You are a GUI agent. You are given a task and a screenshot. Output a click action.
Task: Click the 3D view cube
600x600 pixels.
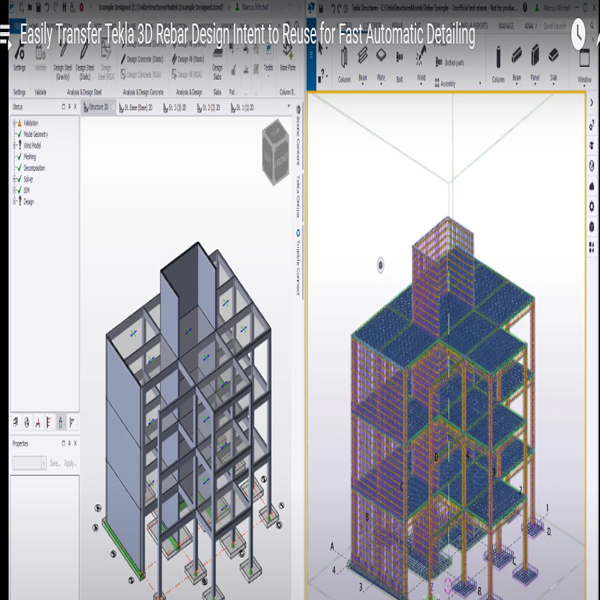point(276,150)
